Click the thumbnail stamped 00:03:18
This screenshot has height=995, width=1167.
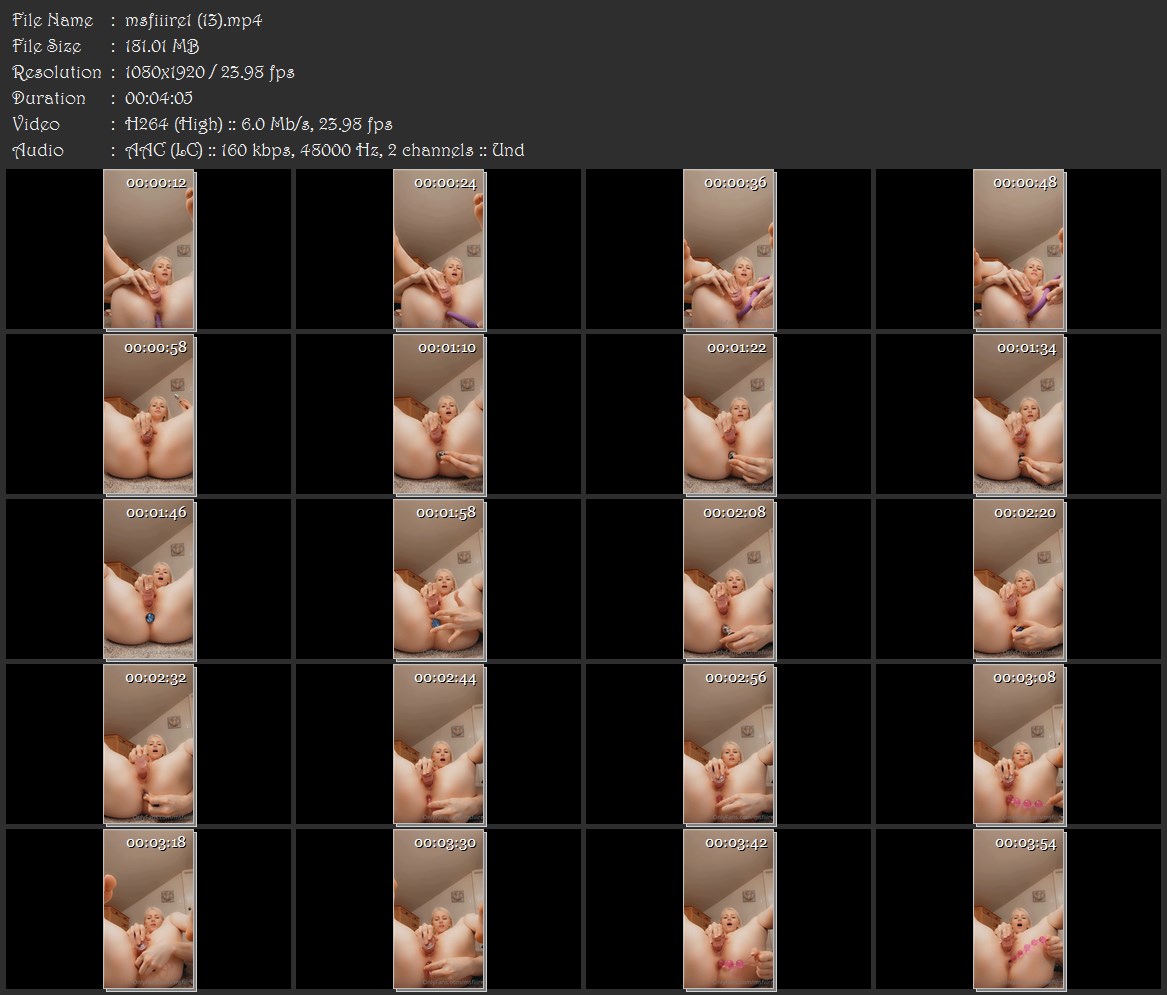[x=149, y=910]
